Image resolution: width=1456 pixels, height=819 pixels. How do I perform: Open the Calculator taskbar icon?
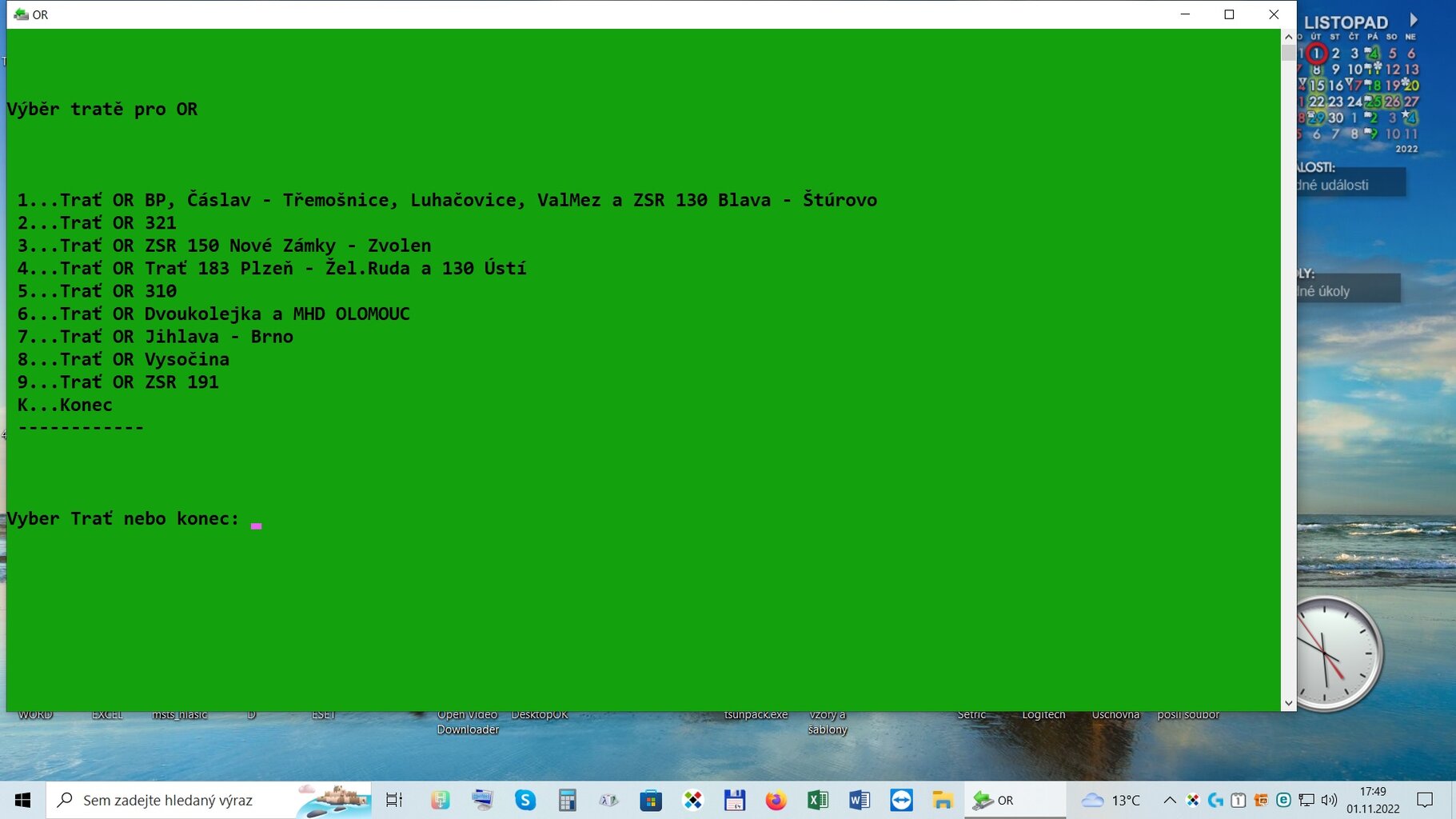click(567, 800)
